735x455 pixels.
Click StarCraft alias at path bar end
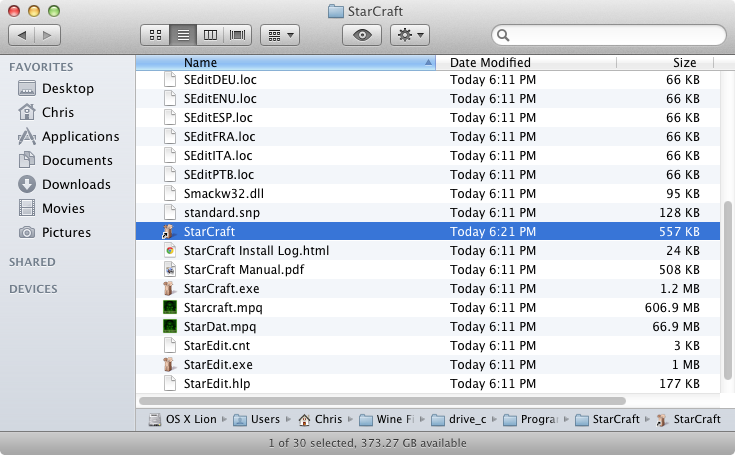(x=689, y=419)
